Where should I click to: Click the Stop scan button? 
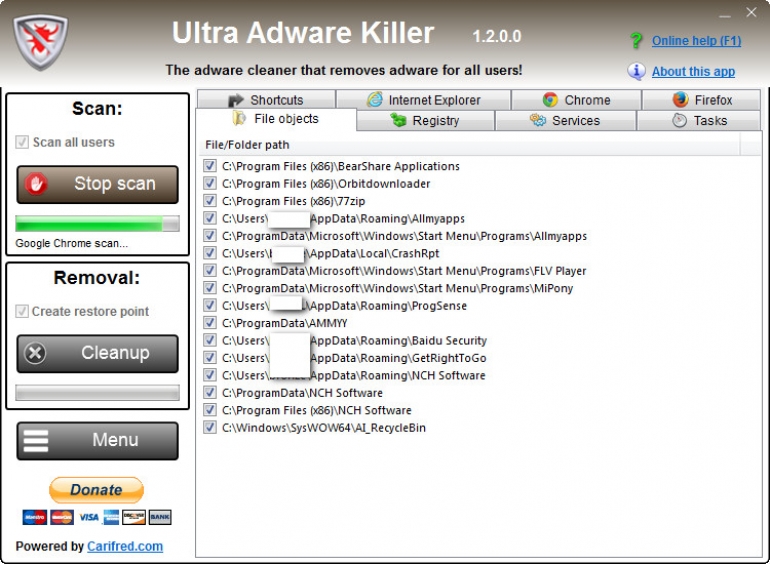pos(97,184)
